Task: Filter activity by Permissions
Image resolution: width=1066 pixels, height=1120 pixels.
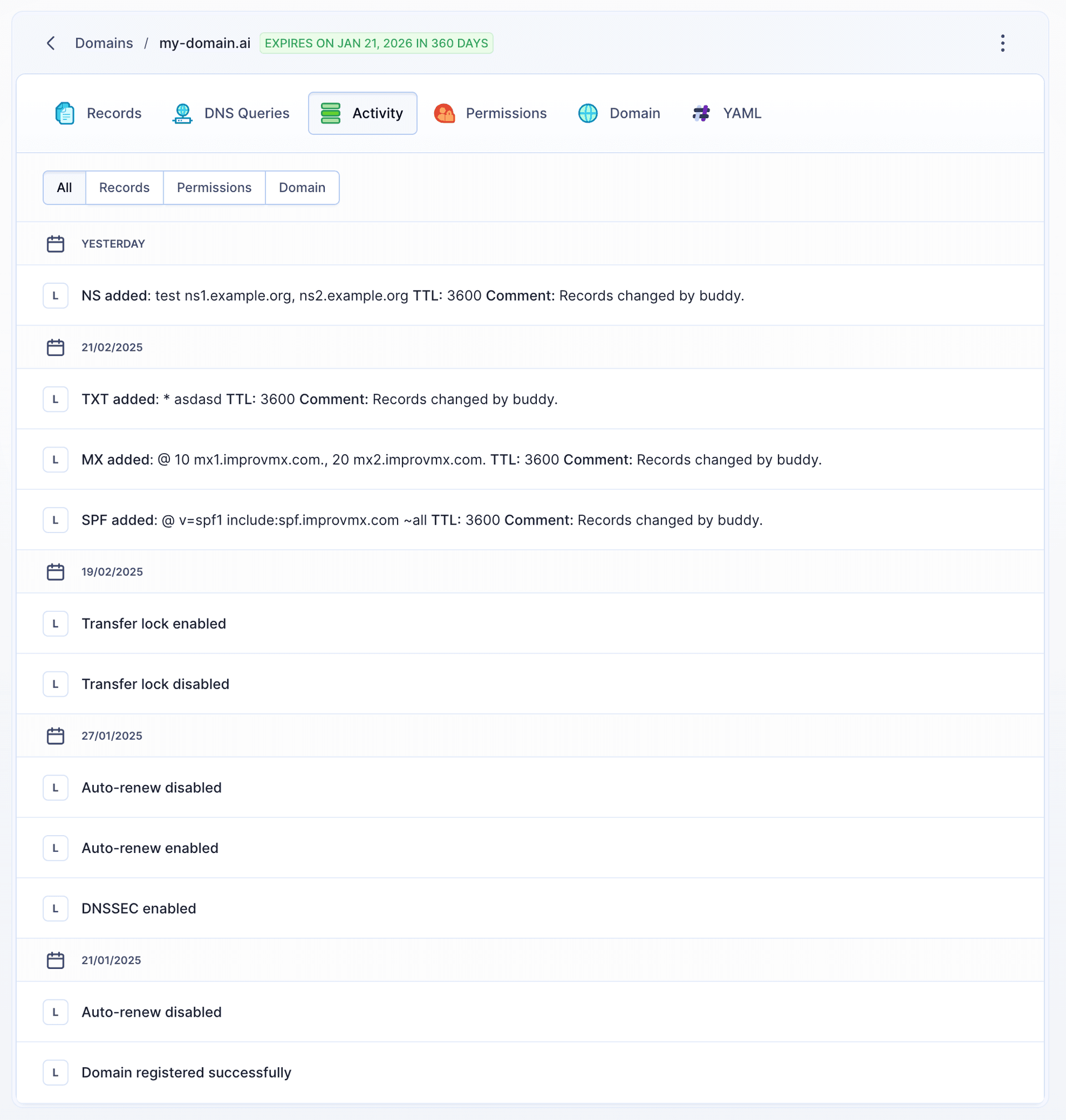Action: pos(214,188)
